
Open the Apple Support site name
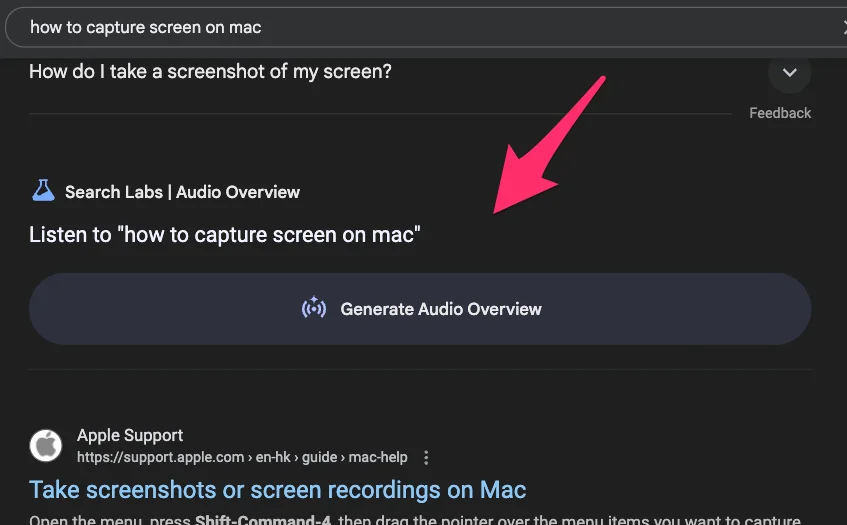coord(130,435)
